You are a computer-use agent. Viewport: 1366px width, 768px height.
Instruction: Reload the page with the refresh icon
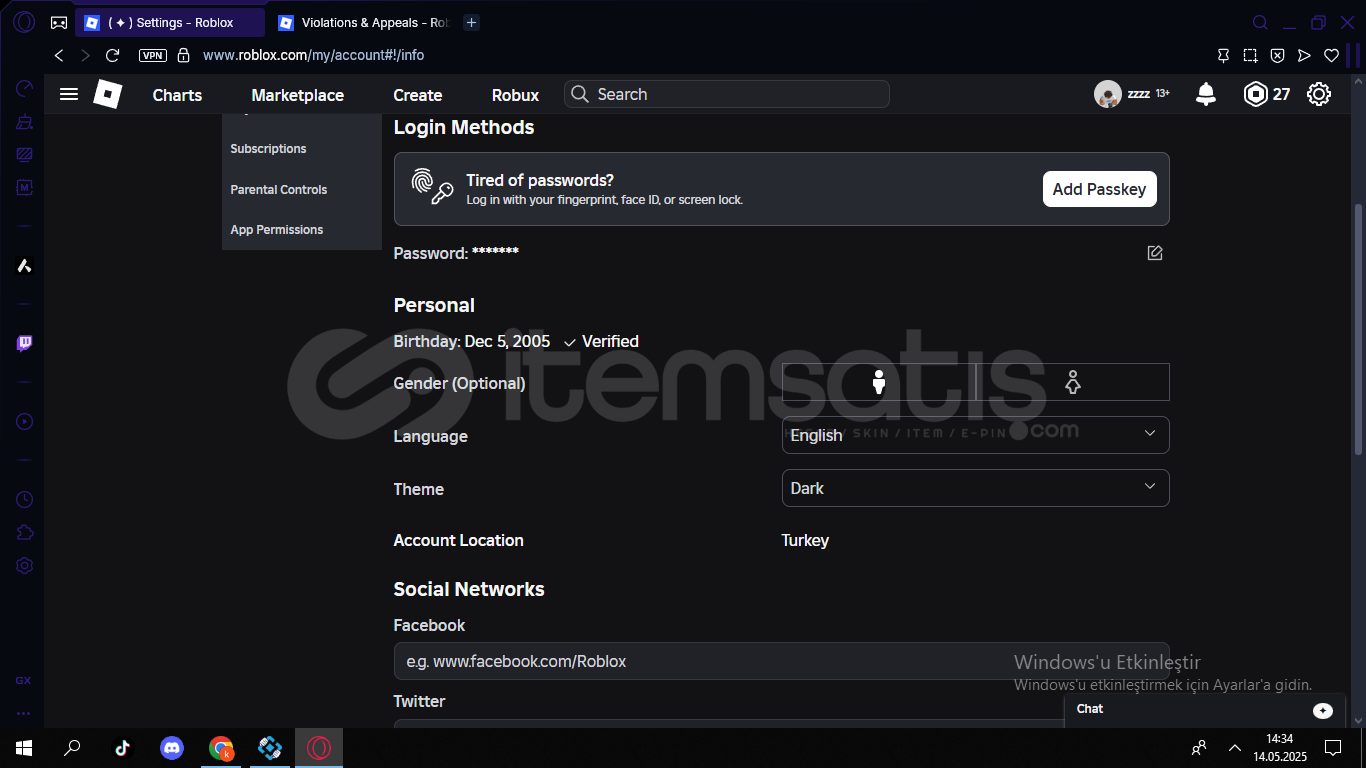[x=113, y=55]
